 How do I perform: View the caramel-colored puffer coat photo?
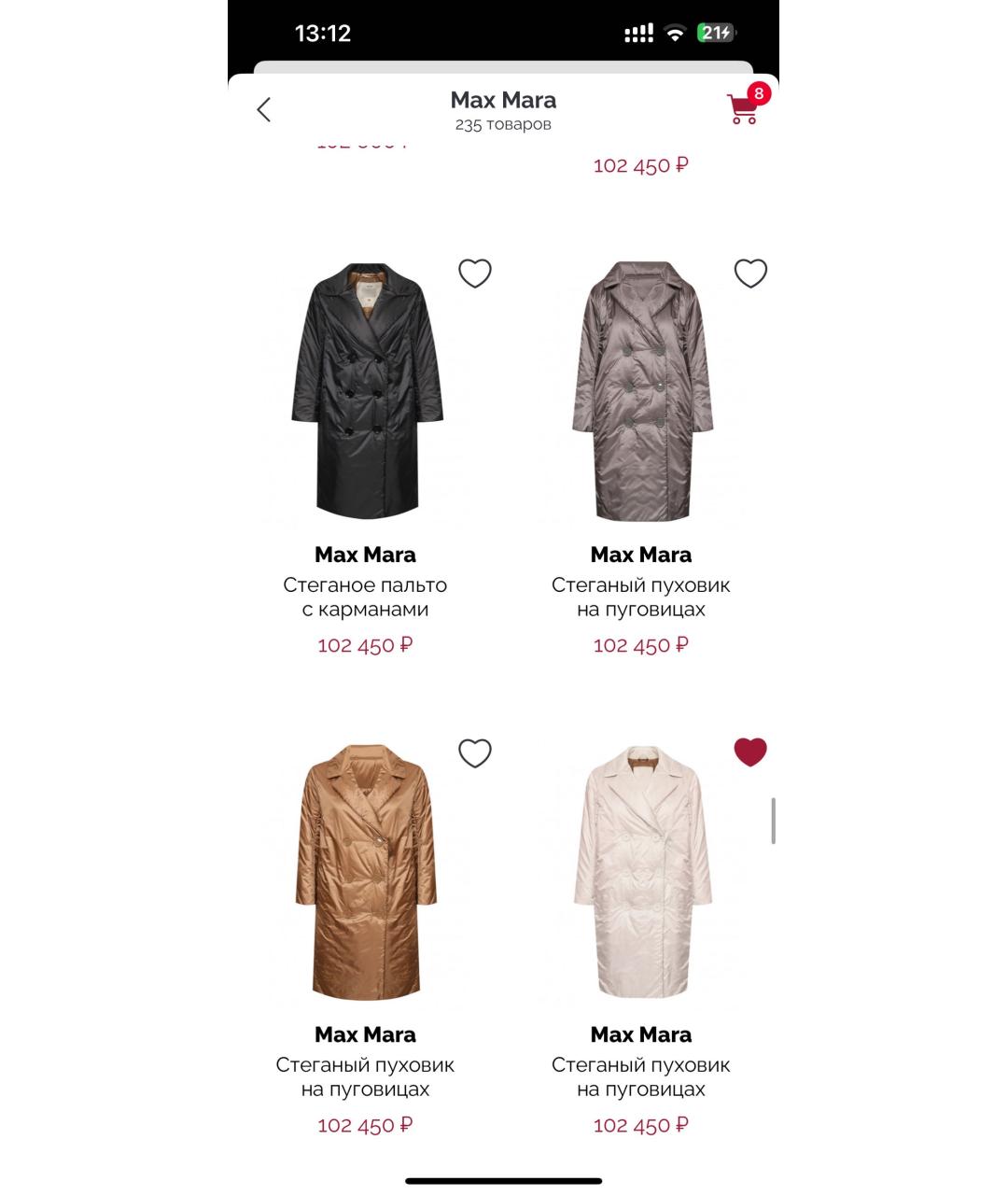pos(366,872)
